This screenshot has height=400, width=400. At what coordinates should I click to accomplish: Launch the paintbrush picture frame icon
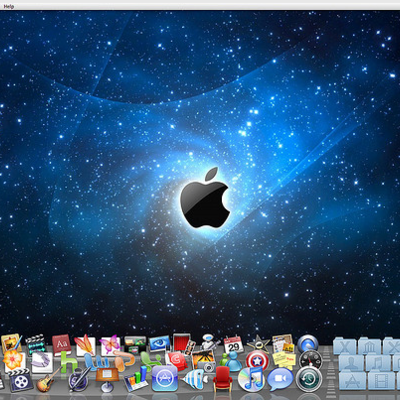(x=11, y=343)
